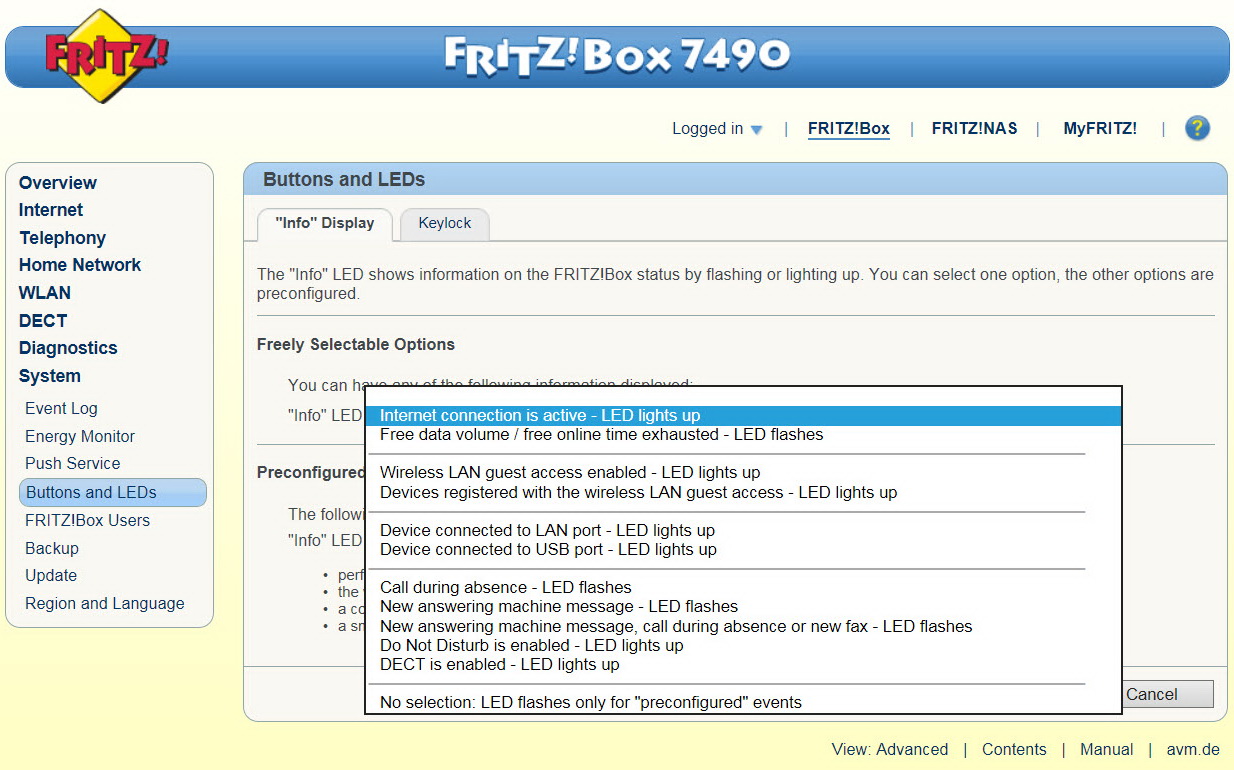1234x770 pixels.
Task: Open the Diagnostics sidebar menu
Action: pos(68,348)
